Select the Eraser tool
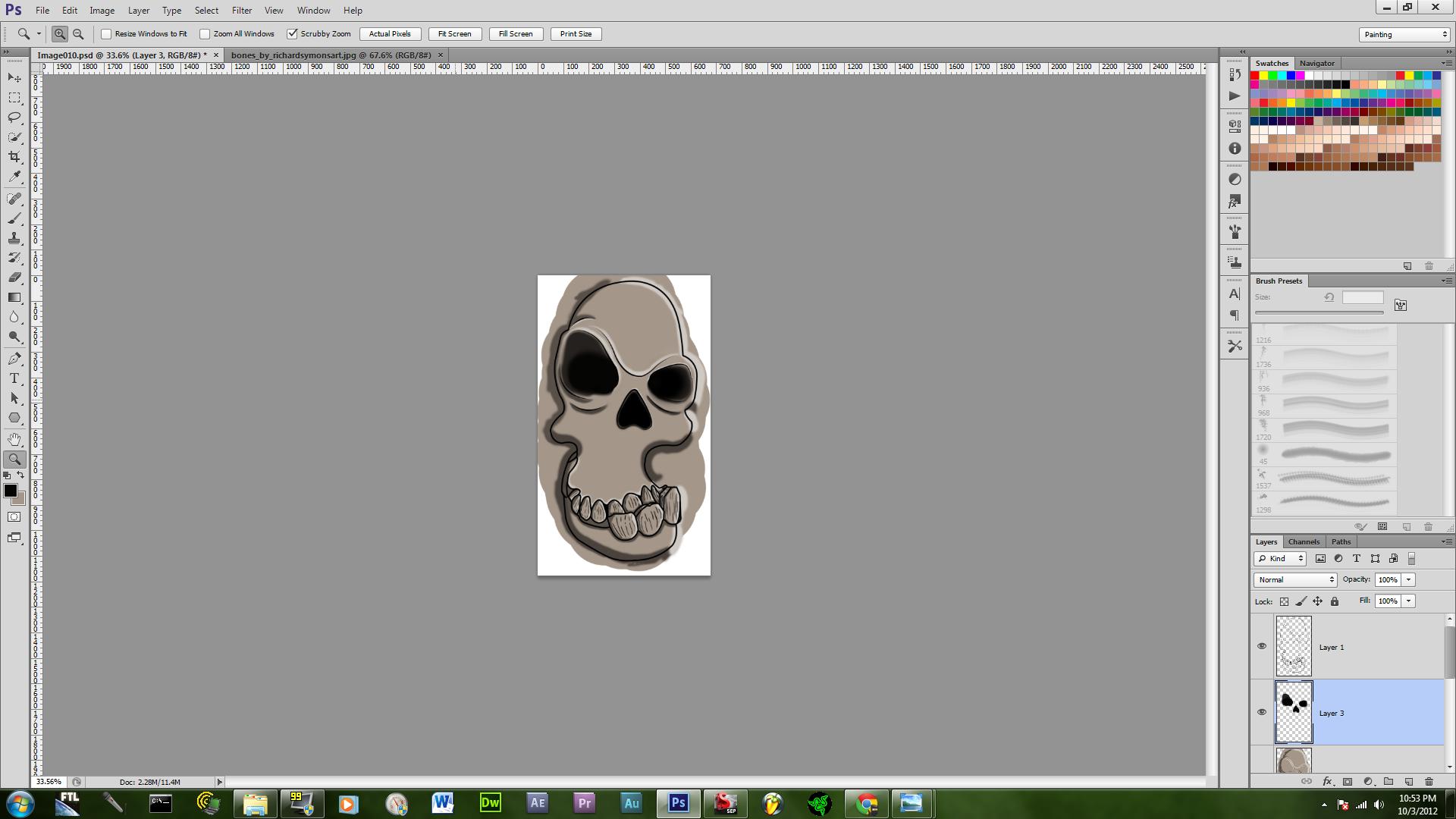This screenshot has height=819, width=1456. 14,278
